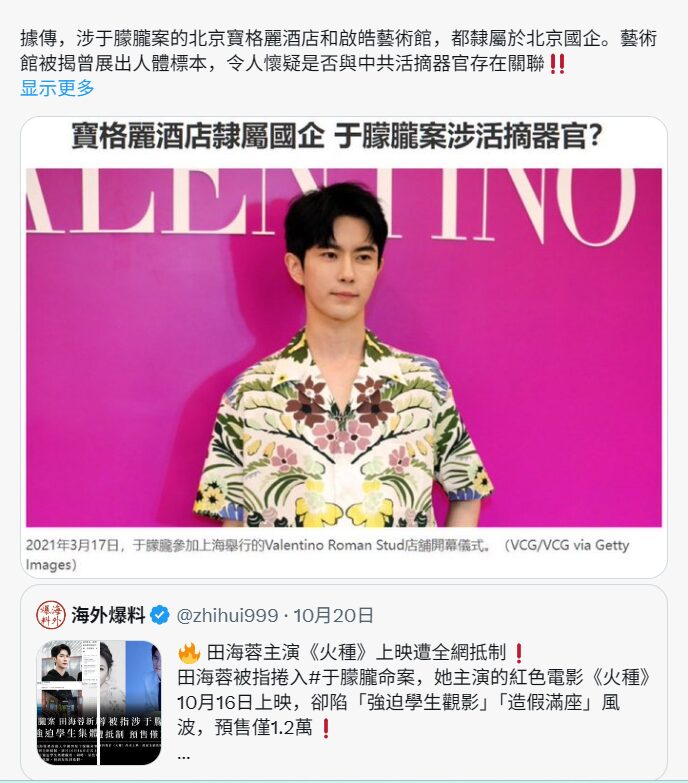Click the red exclamation after 預售僅1.2萬
The width and height of the screenshot is (688, 783).
click(326, 728)
